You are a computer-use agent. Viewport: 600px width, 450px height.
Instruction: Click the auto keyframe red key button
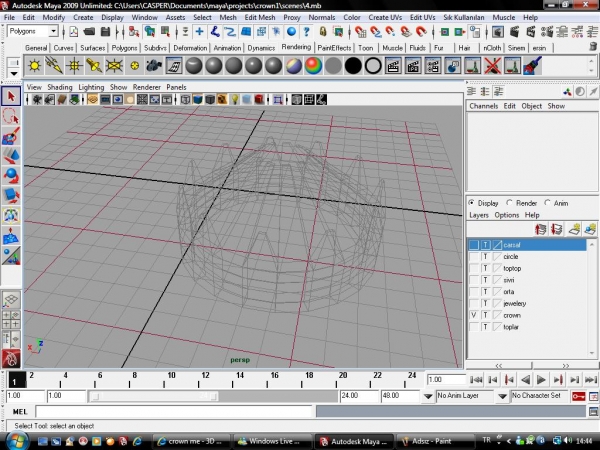click(x=578, y=396)
